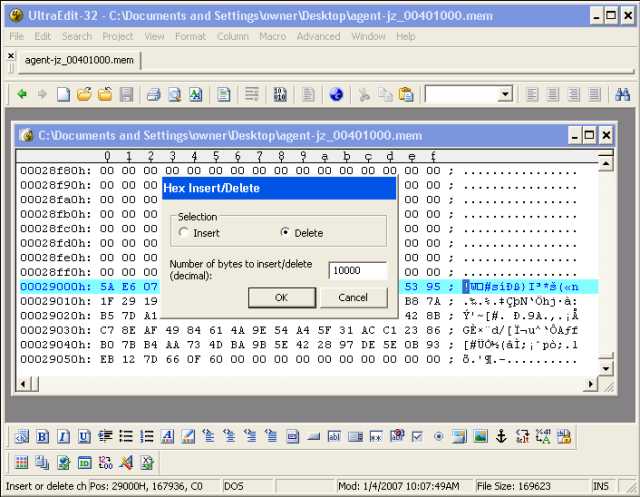Select the agent-jz_00401000.mem file tab
Image resolution: width=640 pixels, height=497 pixels.
[79, 60]
